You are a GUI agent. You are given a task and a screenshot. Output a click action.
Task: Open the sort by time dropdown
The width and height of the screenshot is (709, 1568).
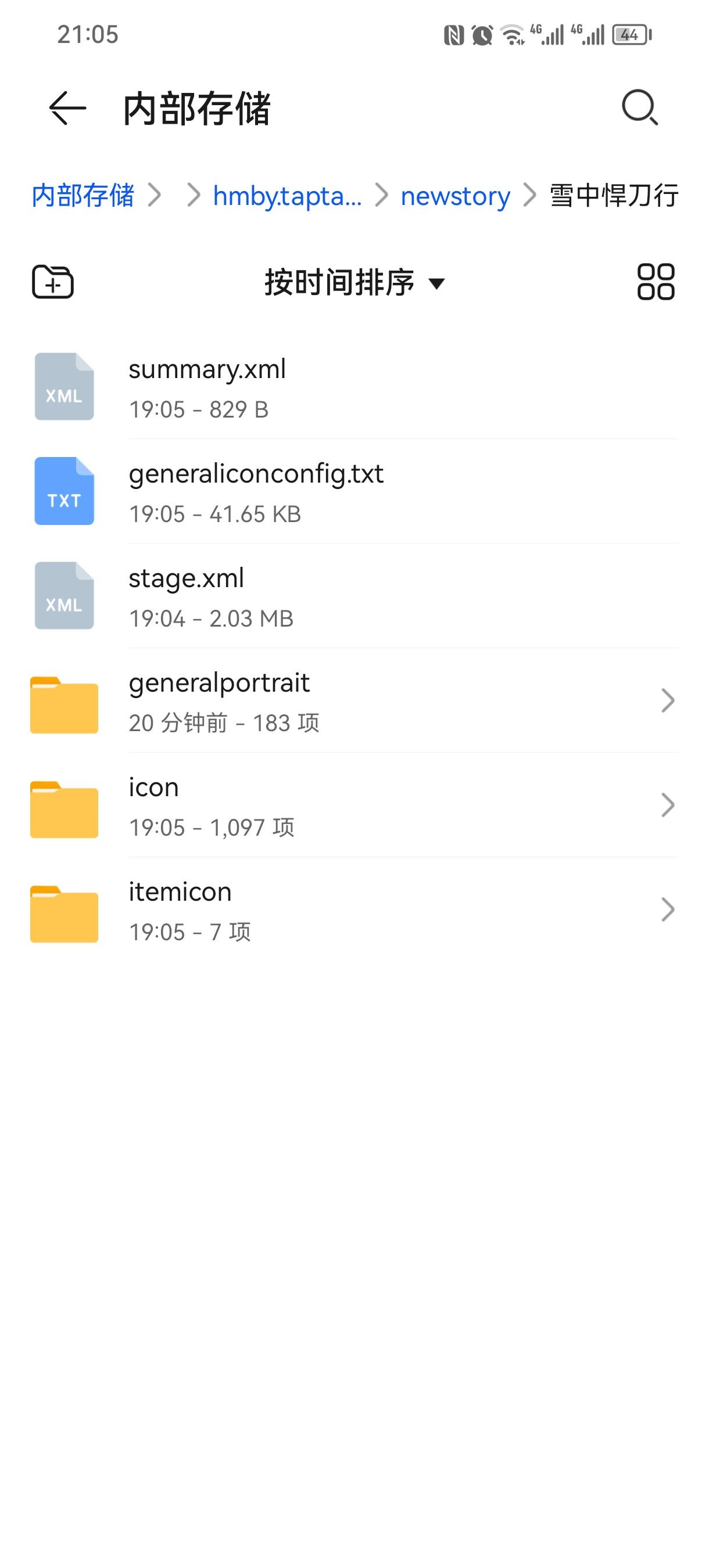coord(354,282)
